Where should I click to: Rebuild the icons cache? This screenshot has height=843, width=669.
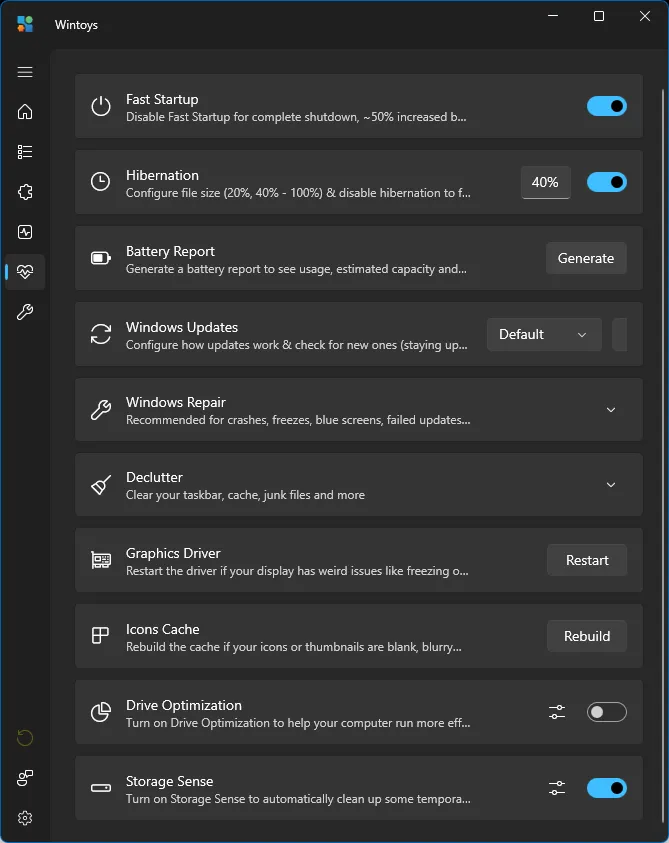coord(587,636)
